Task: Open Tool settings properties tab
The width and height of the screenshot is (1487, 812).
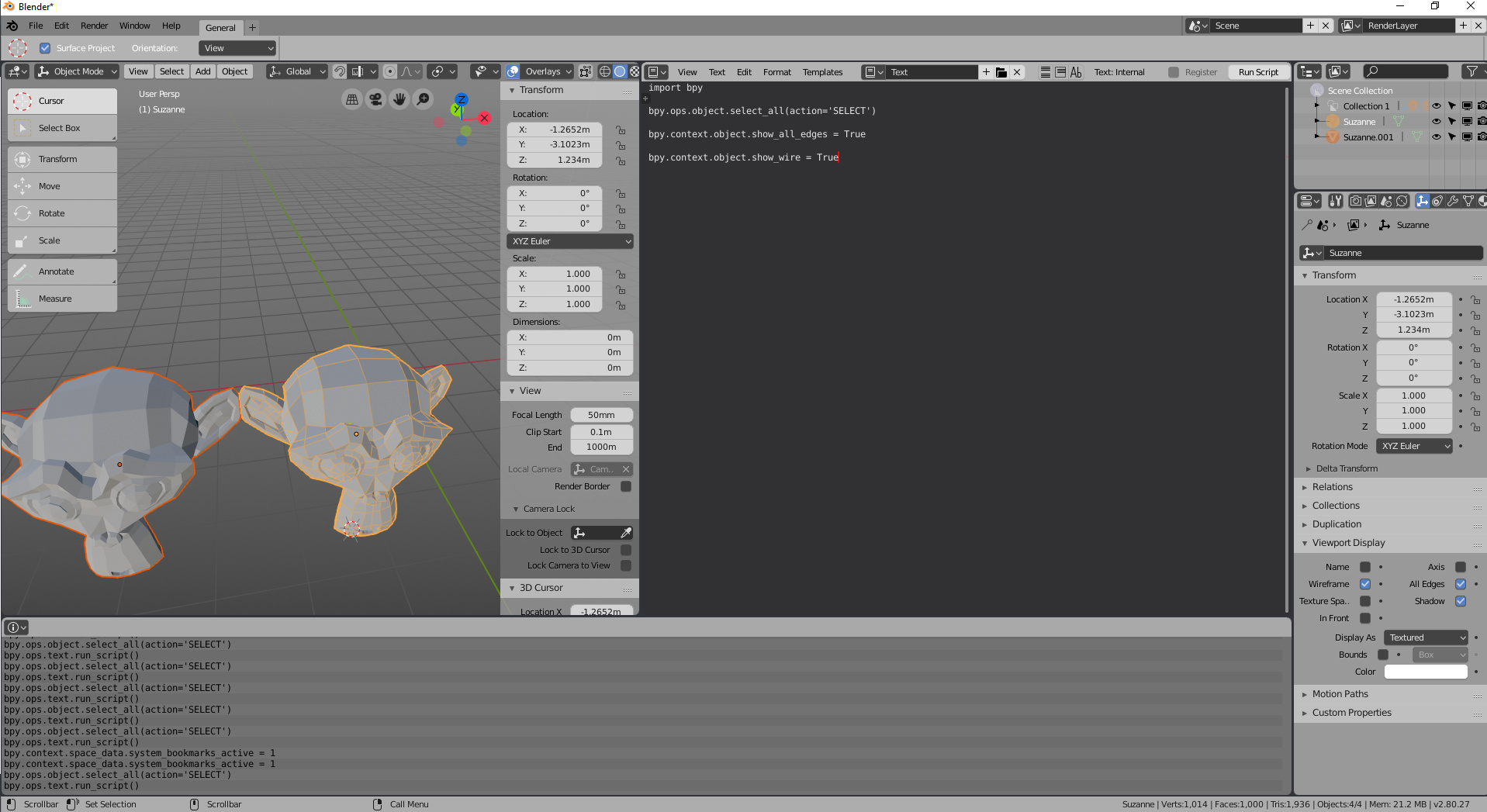Action: coord(1335,201)
